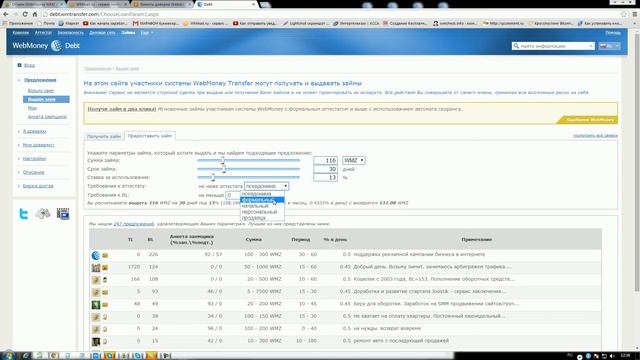Click the Сумма column header
The width and height of the screenshot is (640, 360).
pos(253,240)
